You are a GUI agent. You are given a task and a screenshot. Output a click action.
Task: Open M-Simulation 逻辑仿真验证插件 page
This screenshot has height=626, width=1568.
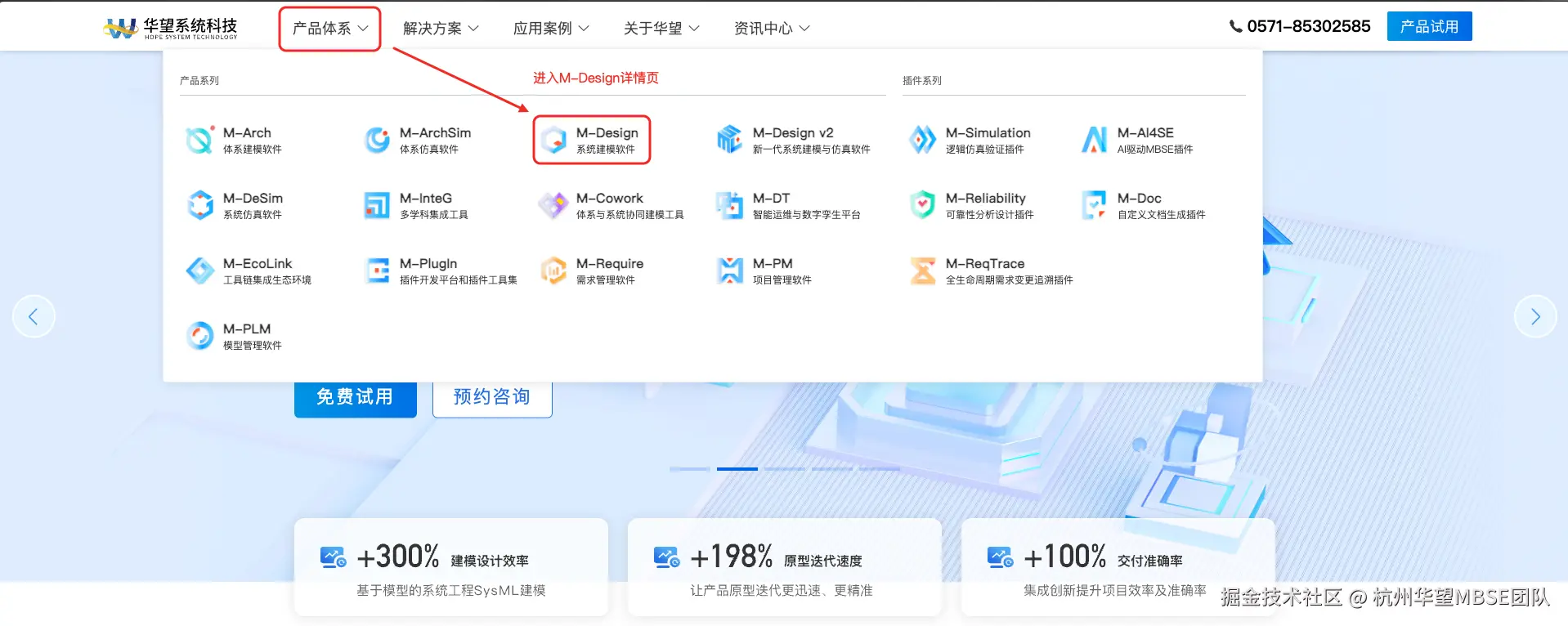coord(970,140)
